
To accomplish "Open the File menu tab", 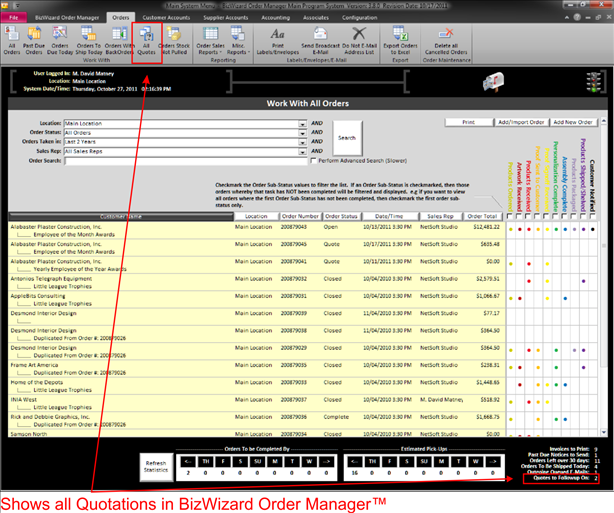I will pos(14,18).
